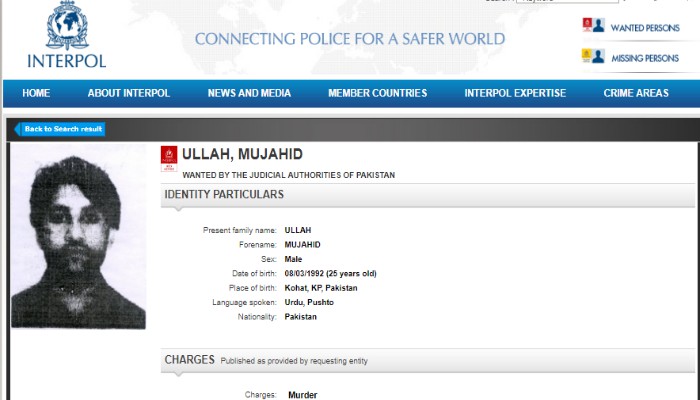Go to the HOME menu item
700x400 pixels.
coord(36,93)
